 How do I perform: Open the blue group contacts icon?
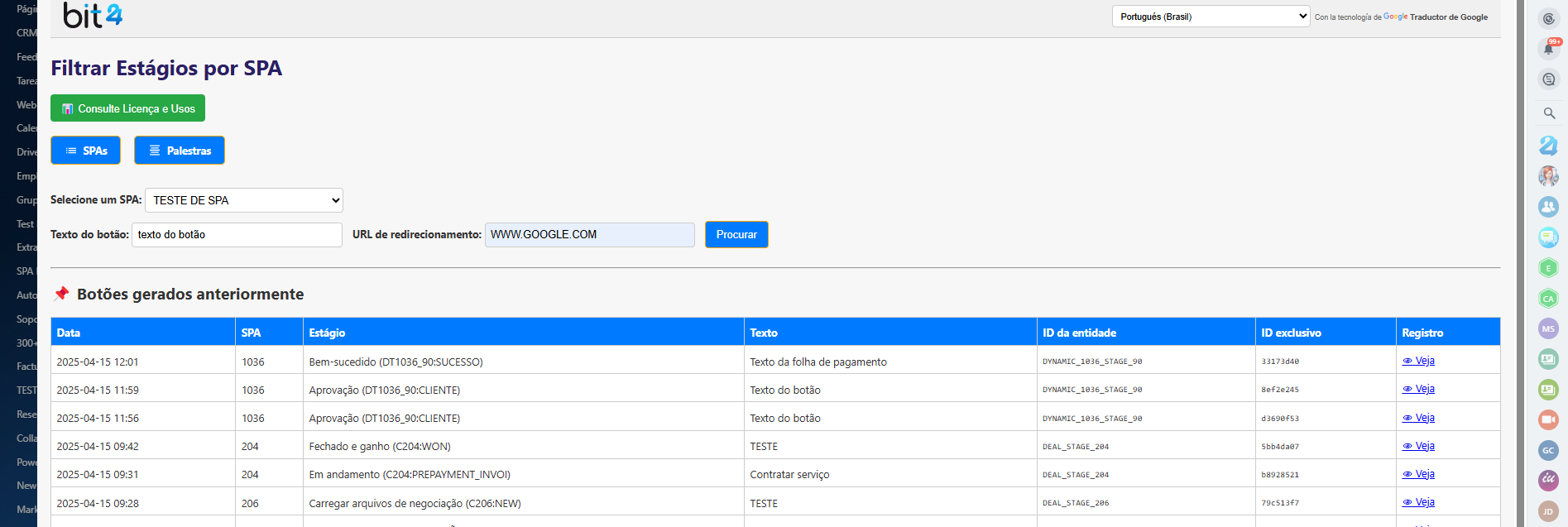[1548, 207]
